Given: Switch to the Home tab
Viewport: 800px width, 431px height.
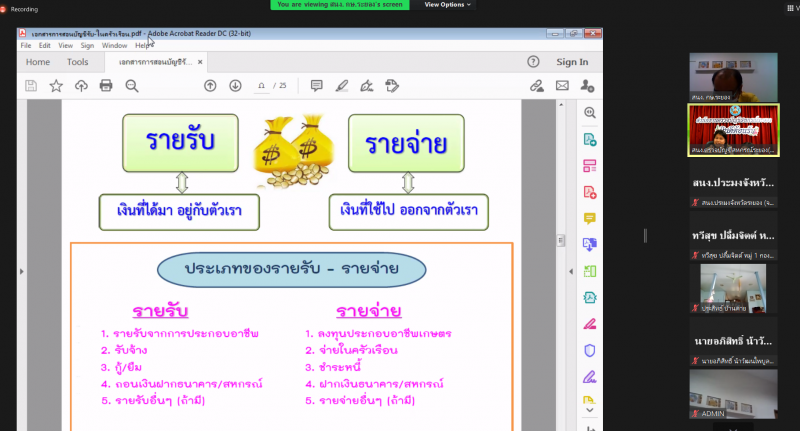Looking at the screenshot, I should click(x=38, y=62).
